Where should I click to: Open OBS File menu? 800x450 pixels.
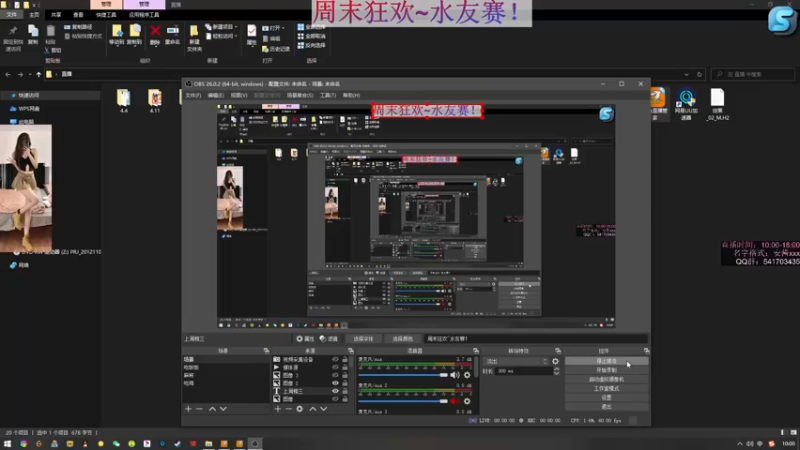tap(193, 95)
